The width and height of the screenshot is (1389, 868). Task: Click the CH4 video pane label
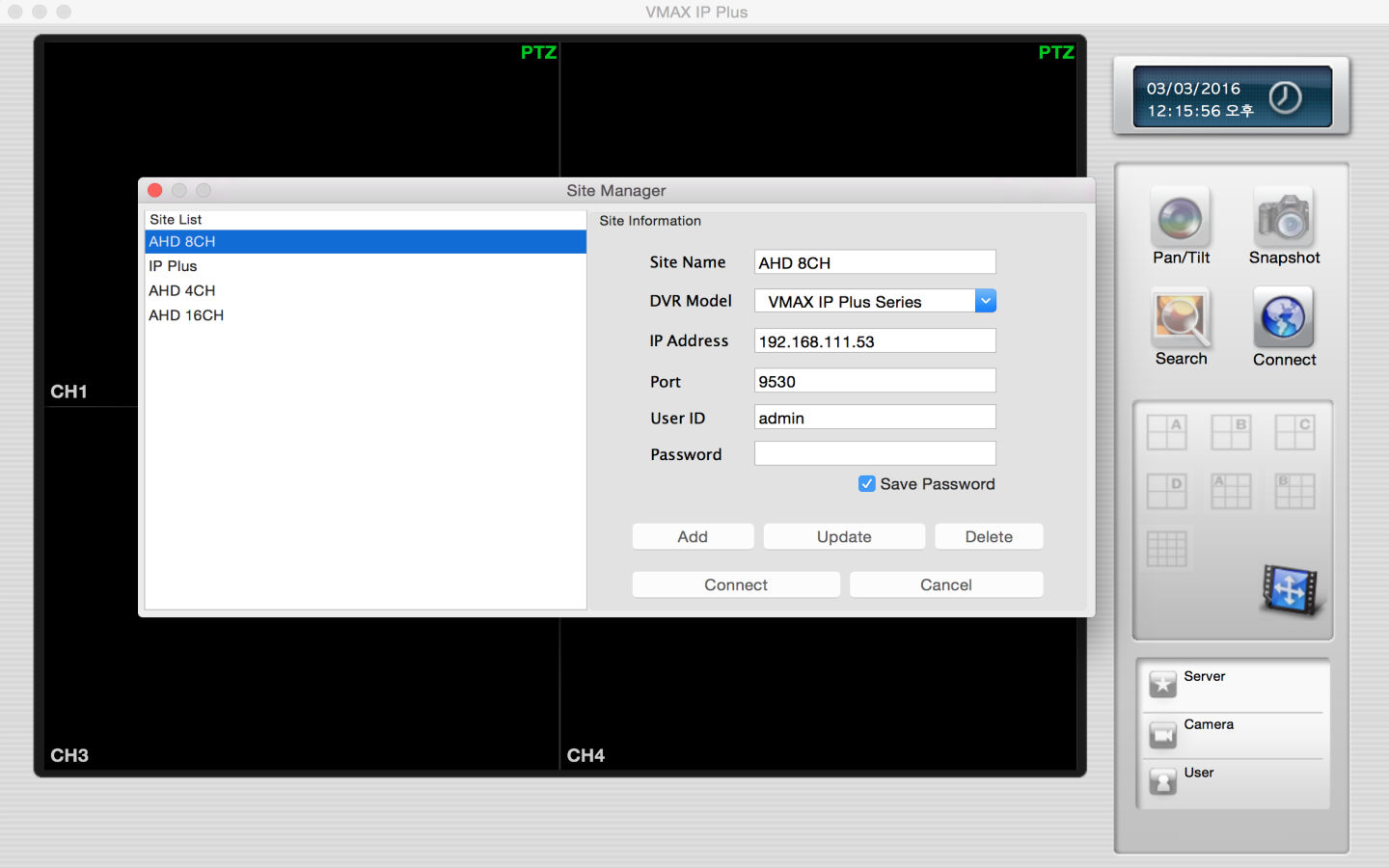click(586, 755)
